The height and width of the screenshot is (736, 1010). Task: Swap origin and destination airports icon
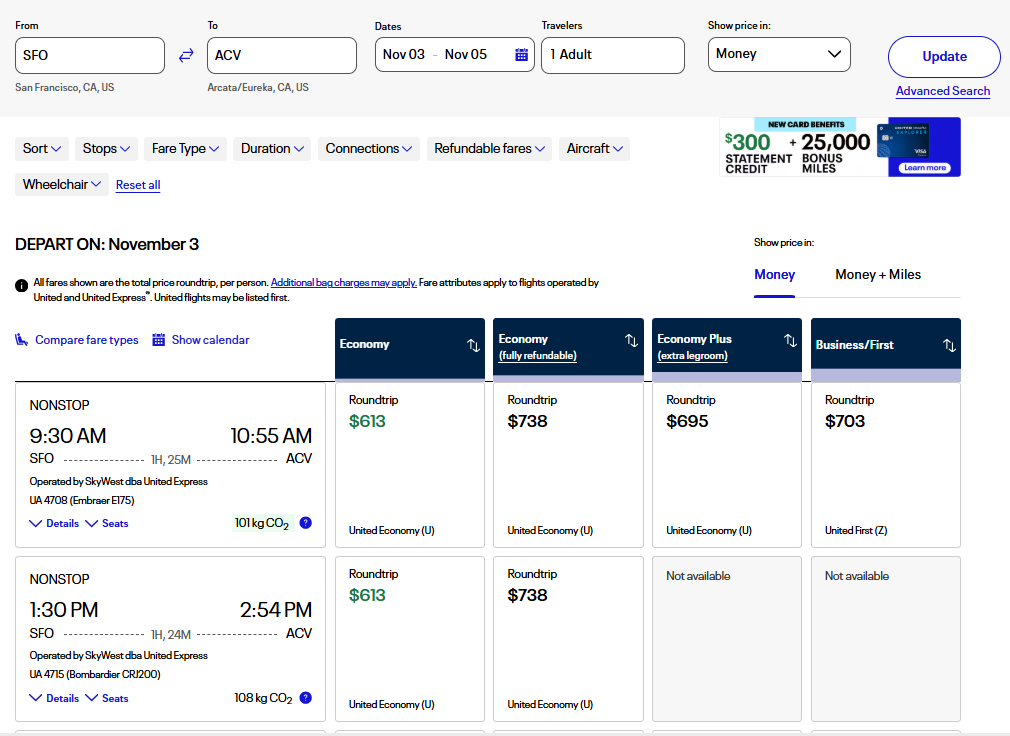pyautogui.click(x=186, y=56)
